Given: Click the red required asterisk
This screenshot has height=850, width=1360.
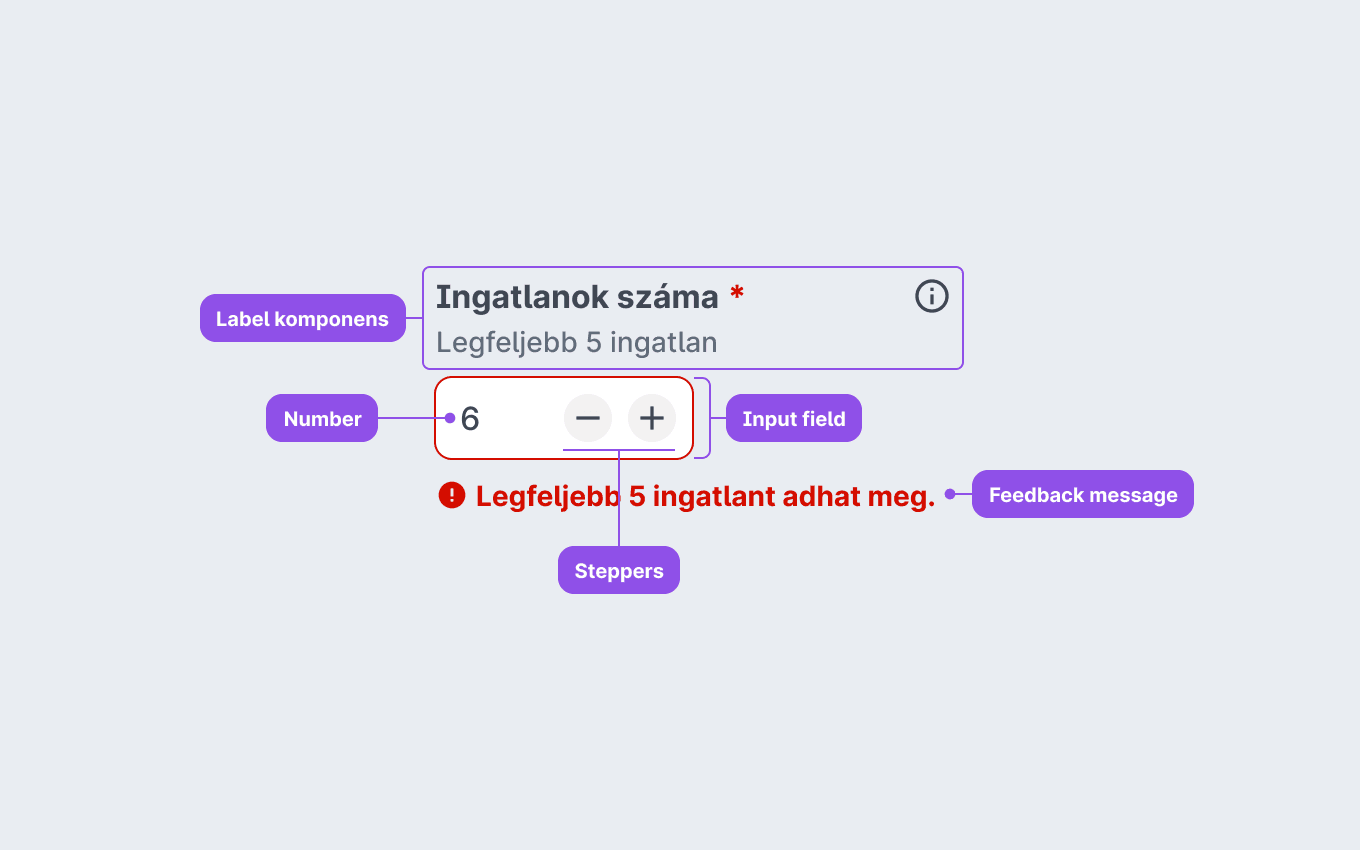Looking at the screenshot, I should 737,293.
